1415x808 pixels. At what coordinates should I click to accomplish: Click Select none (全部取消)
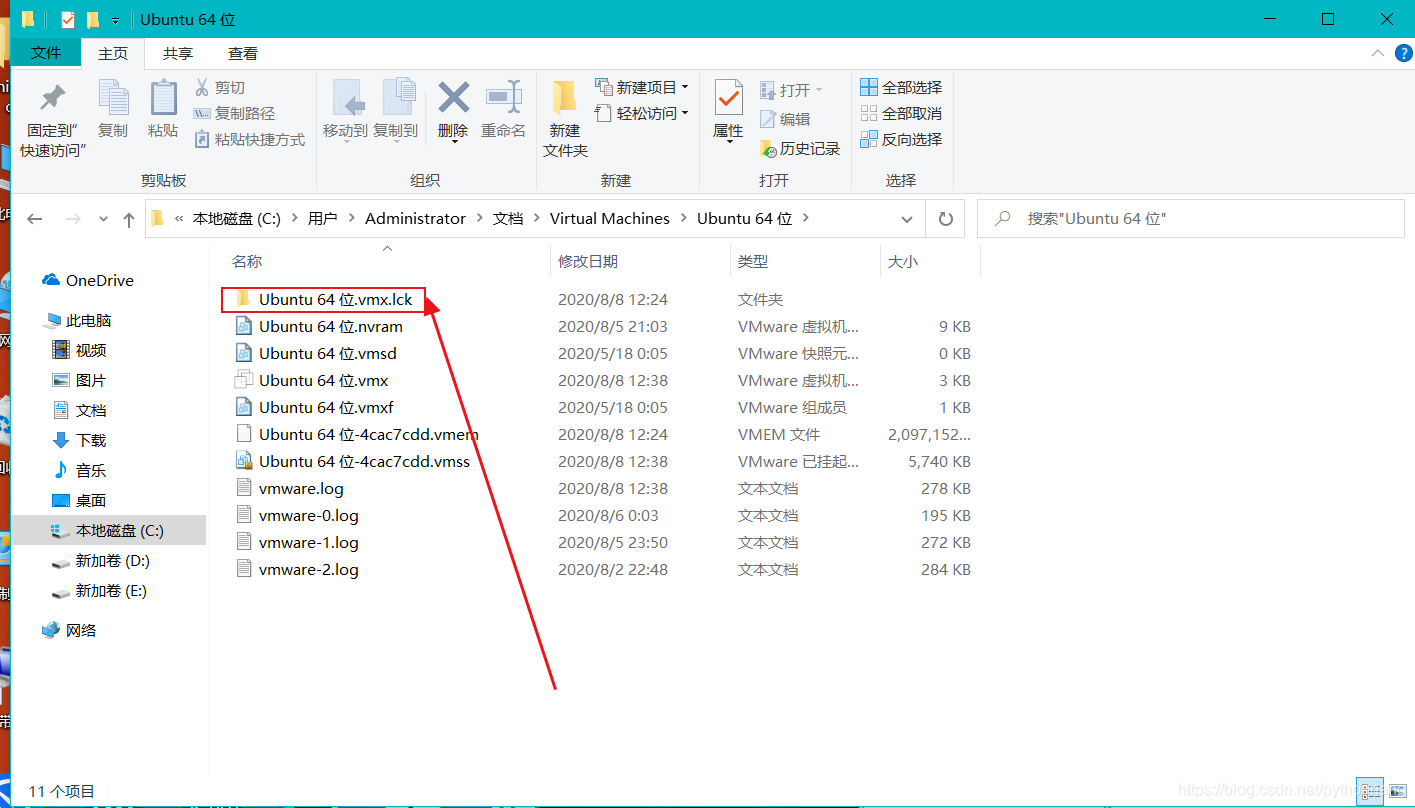pos(901,114)
